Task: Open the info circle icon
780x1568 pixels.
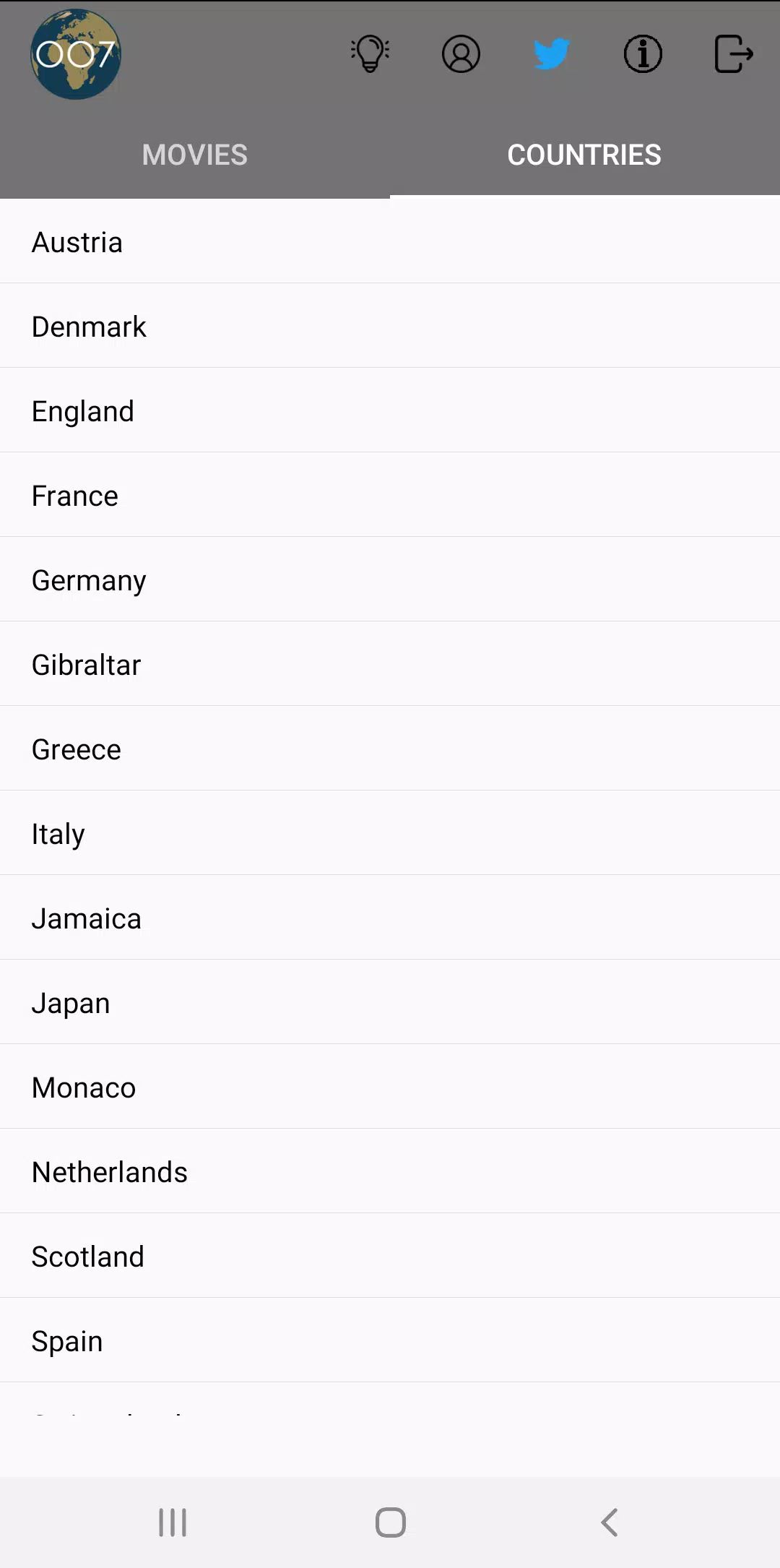Action: click(x=643, y=54)
